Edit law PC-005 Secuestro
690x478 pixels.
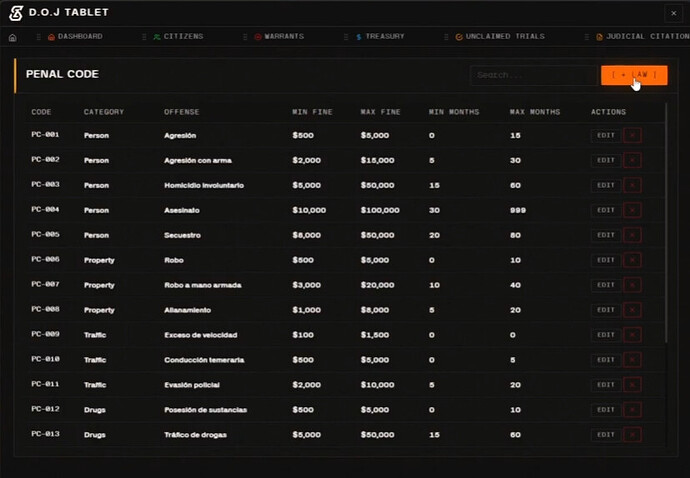[x=606, y=235]
